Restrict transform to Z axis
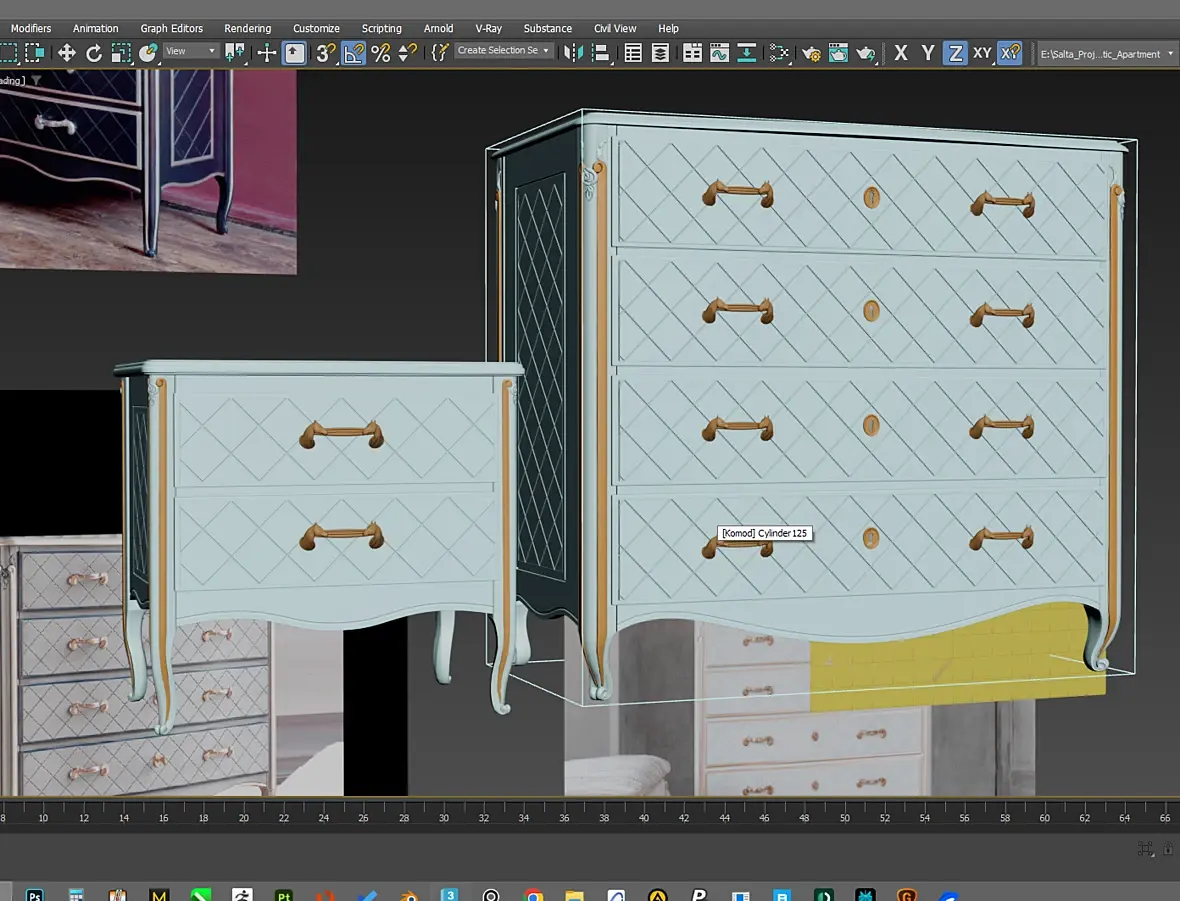Screen dimensions: 1180x901 tap(955, 53)
